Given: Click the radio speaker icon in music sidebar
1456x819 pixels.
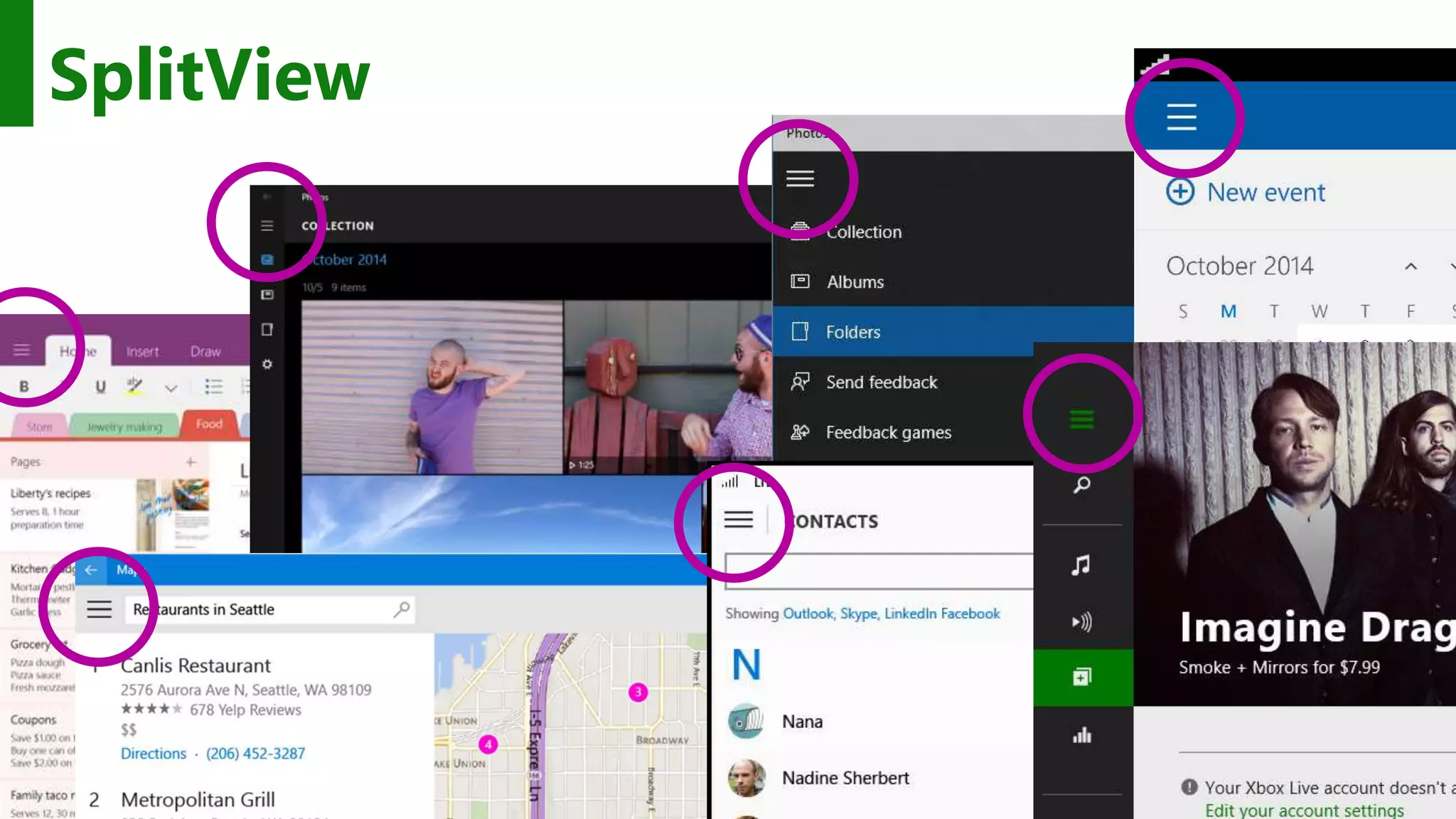Looking at the screenshot, I should pos(1081,622).
